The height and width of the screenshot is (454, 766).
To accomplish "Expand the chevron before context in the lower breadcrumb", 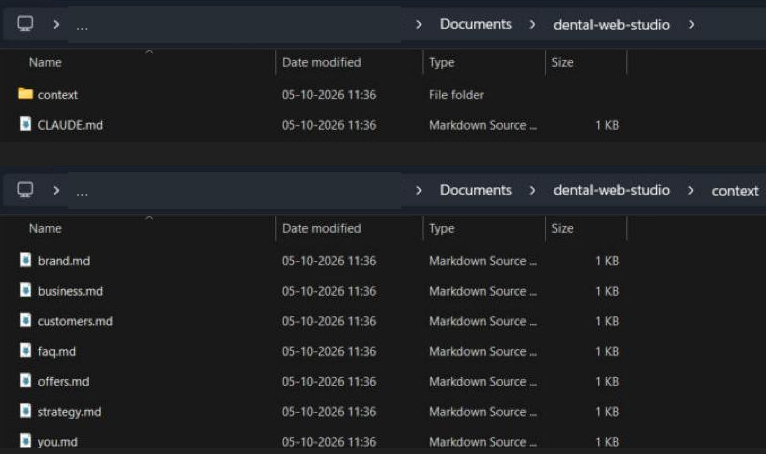I will coord(691,190).
